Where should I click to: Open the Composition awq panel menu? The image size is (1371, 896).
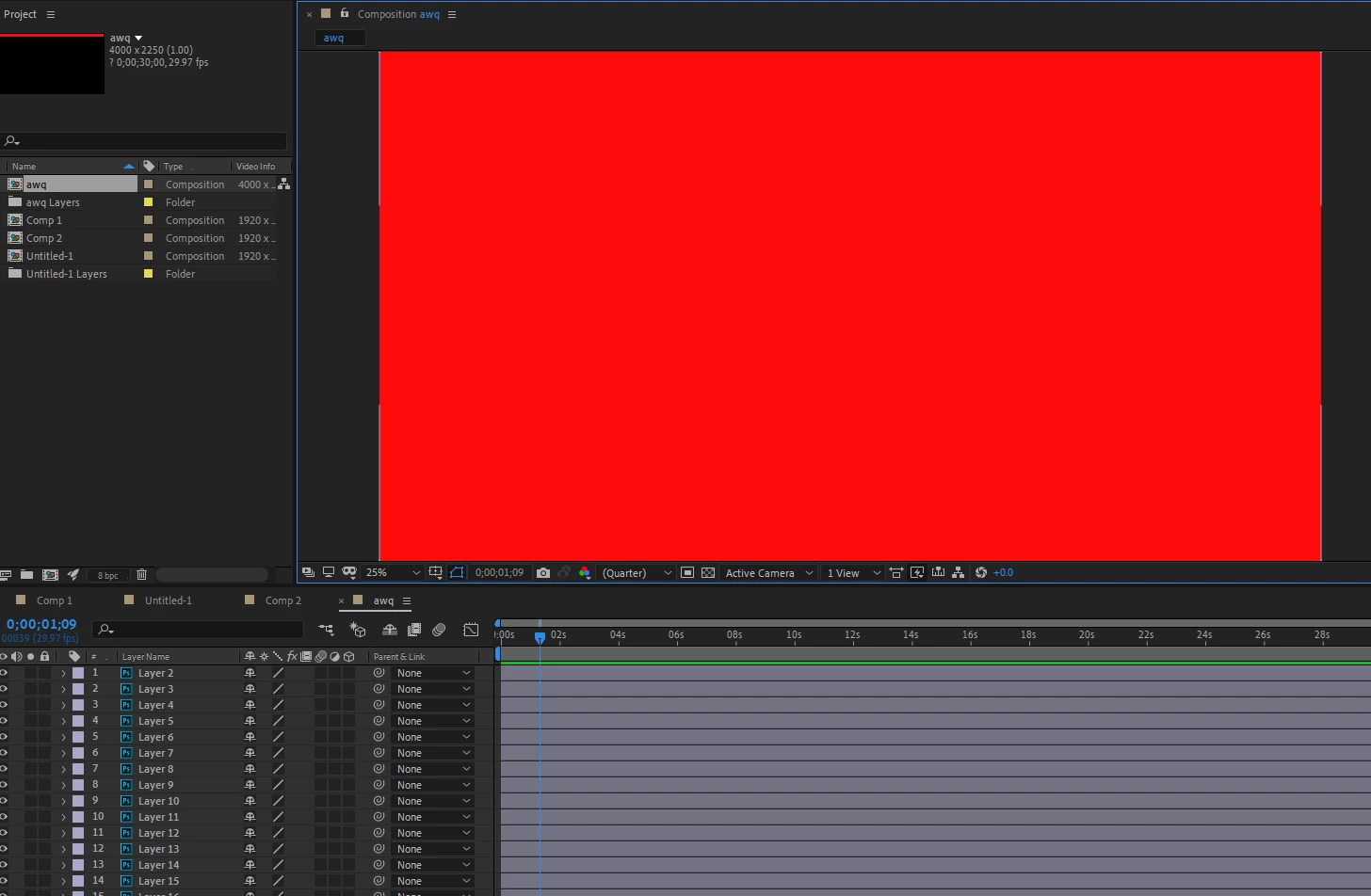(x=452, y=14)
